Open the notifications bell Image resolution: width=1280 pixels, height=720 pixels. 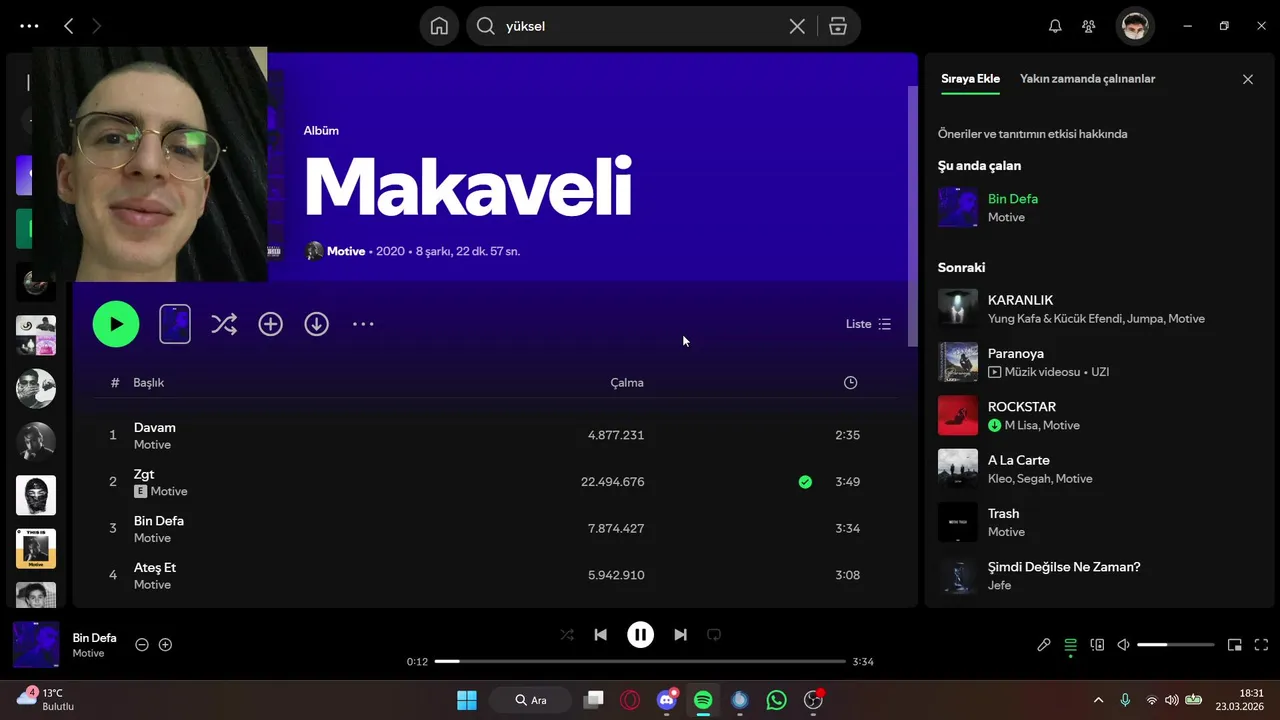1055,26
